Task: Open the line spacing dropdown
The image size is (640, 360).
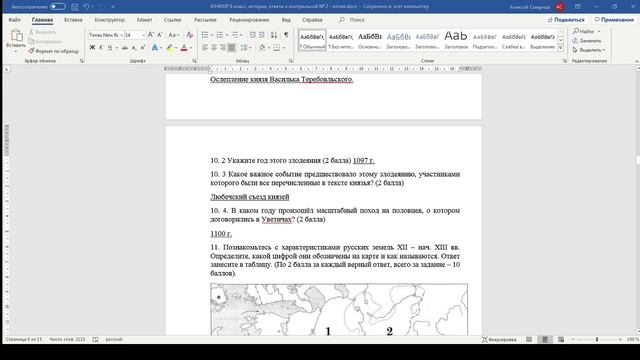Action: tap(245, 48)
